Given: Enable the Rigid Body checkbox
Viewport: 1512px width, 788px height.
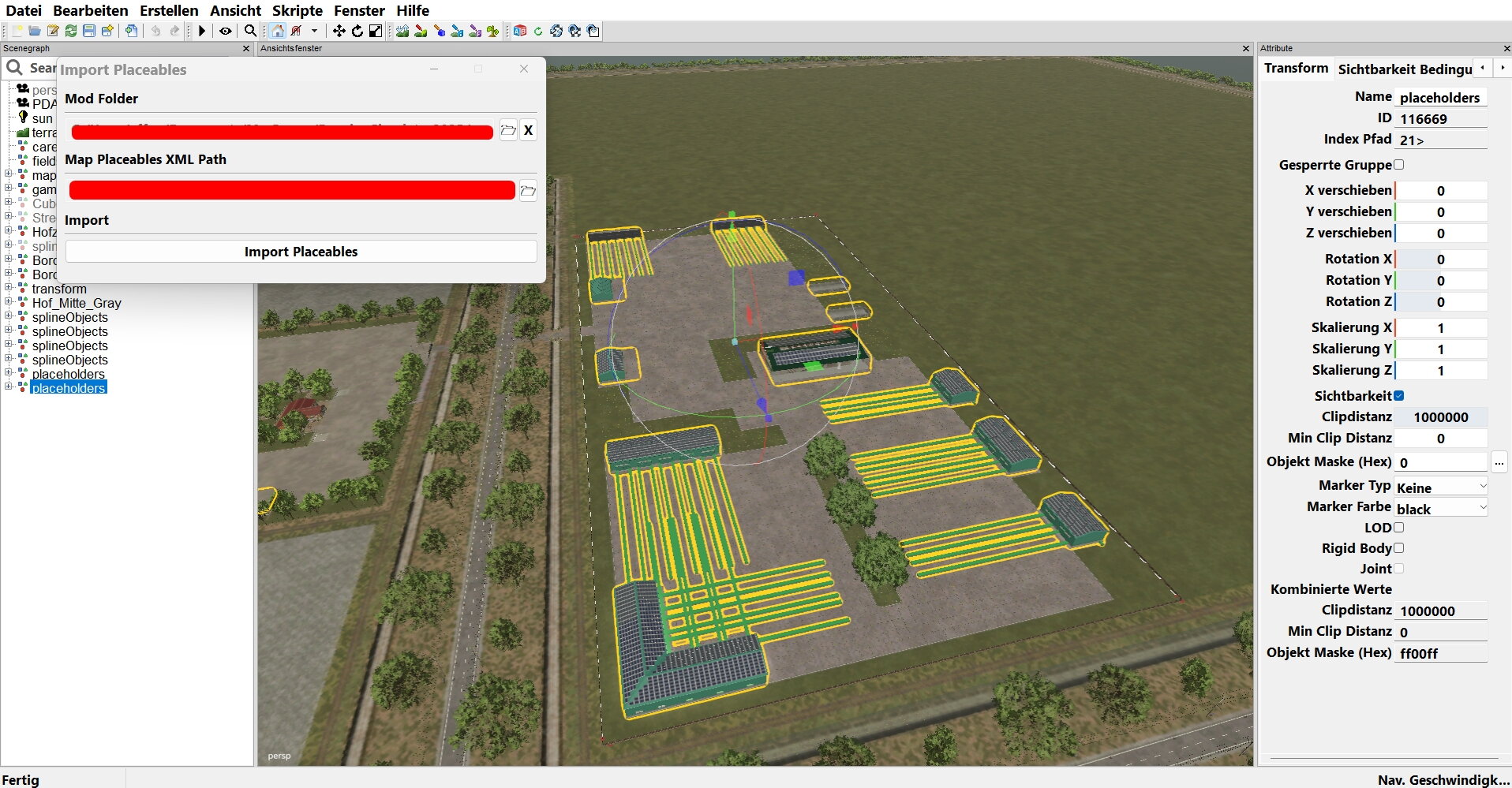Looking at the screenshot, I should (1399, 548).
